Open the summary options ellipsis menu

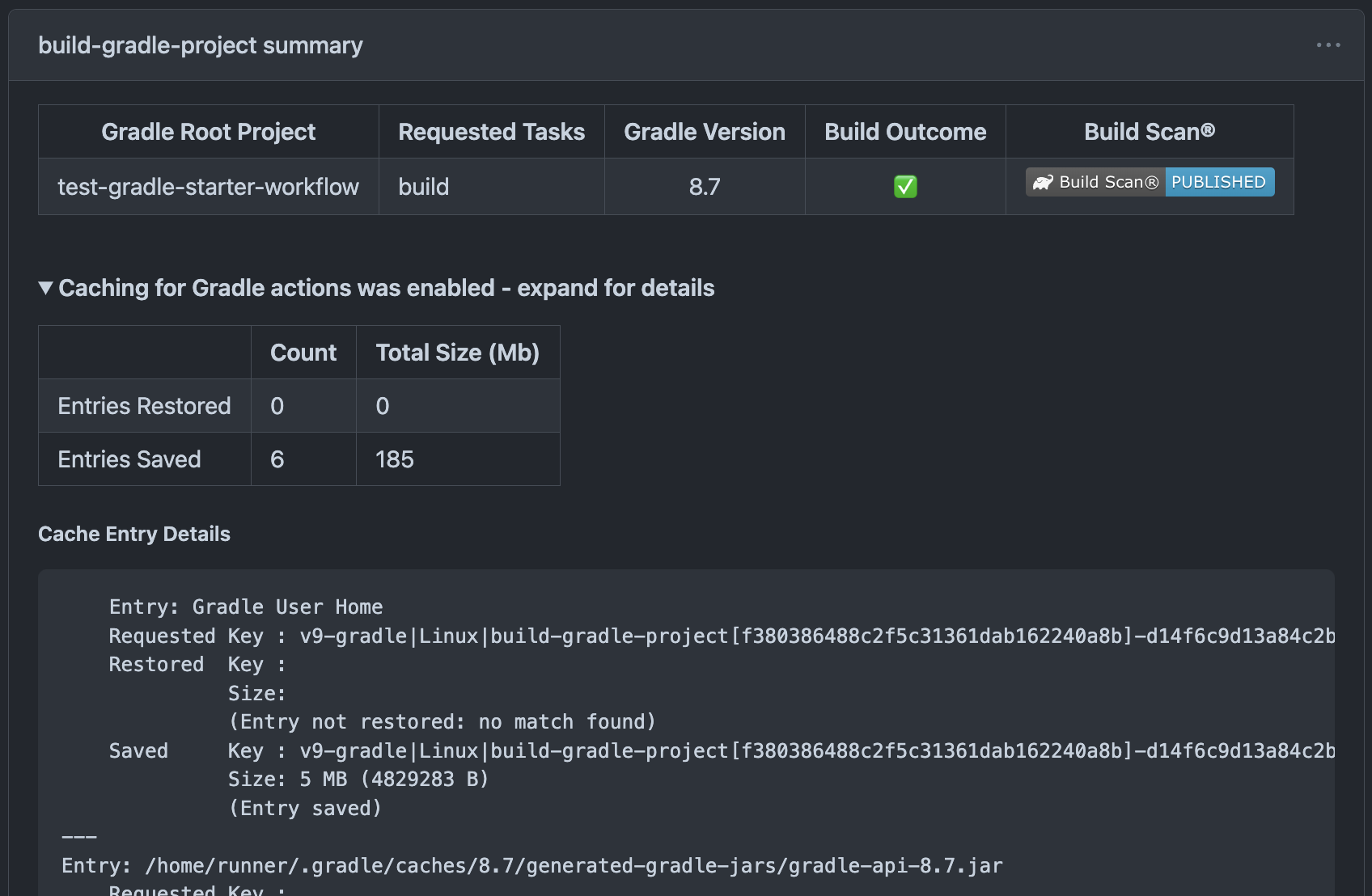pos(1328,45)
